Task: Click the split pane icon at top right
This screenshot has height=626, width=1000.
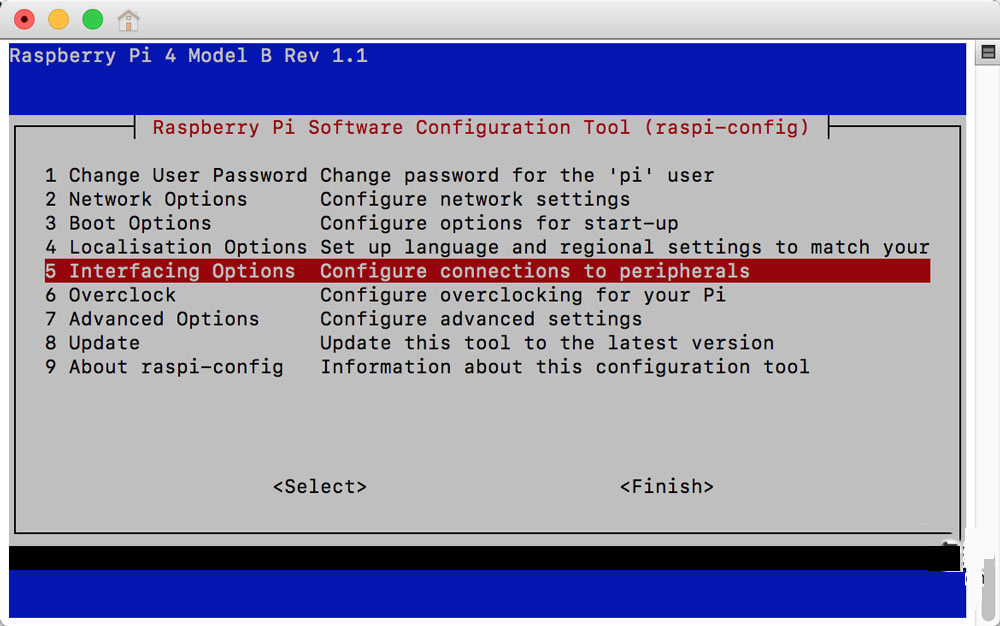Action: click(988, 52)
